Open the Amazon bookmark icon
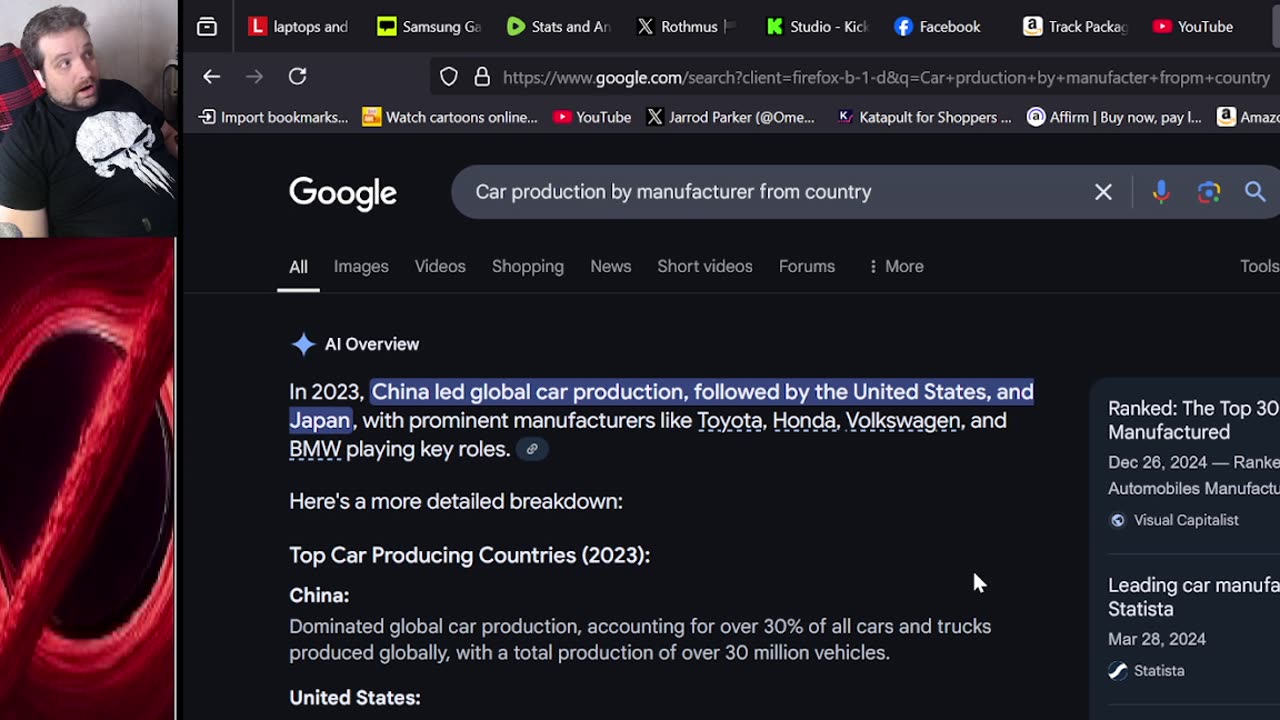Screen dimensions: 1280x720 click(x=1226, y=117)
